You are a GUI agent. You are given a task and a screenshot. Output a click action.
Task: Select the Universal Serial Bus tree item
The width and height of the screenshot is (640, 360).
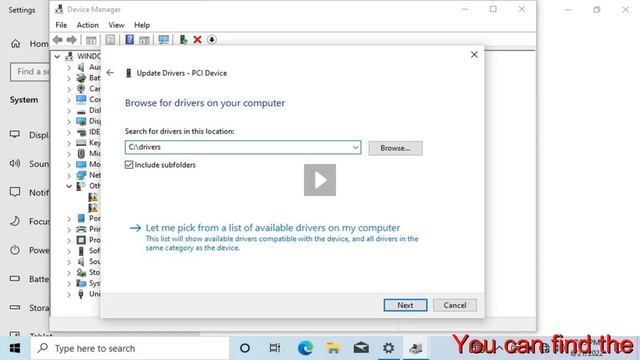tap(88, 294)
